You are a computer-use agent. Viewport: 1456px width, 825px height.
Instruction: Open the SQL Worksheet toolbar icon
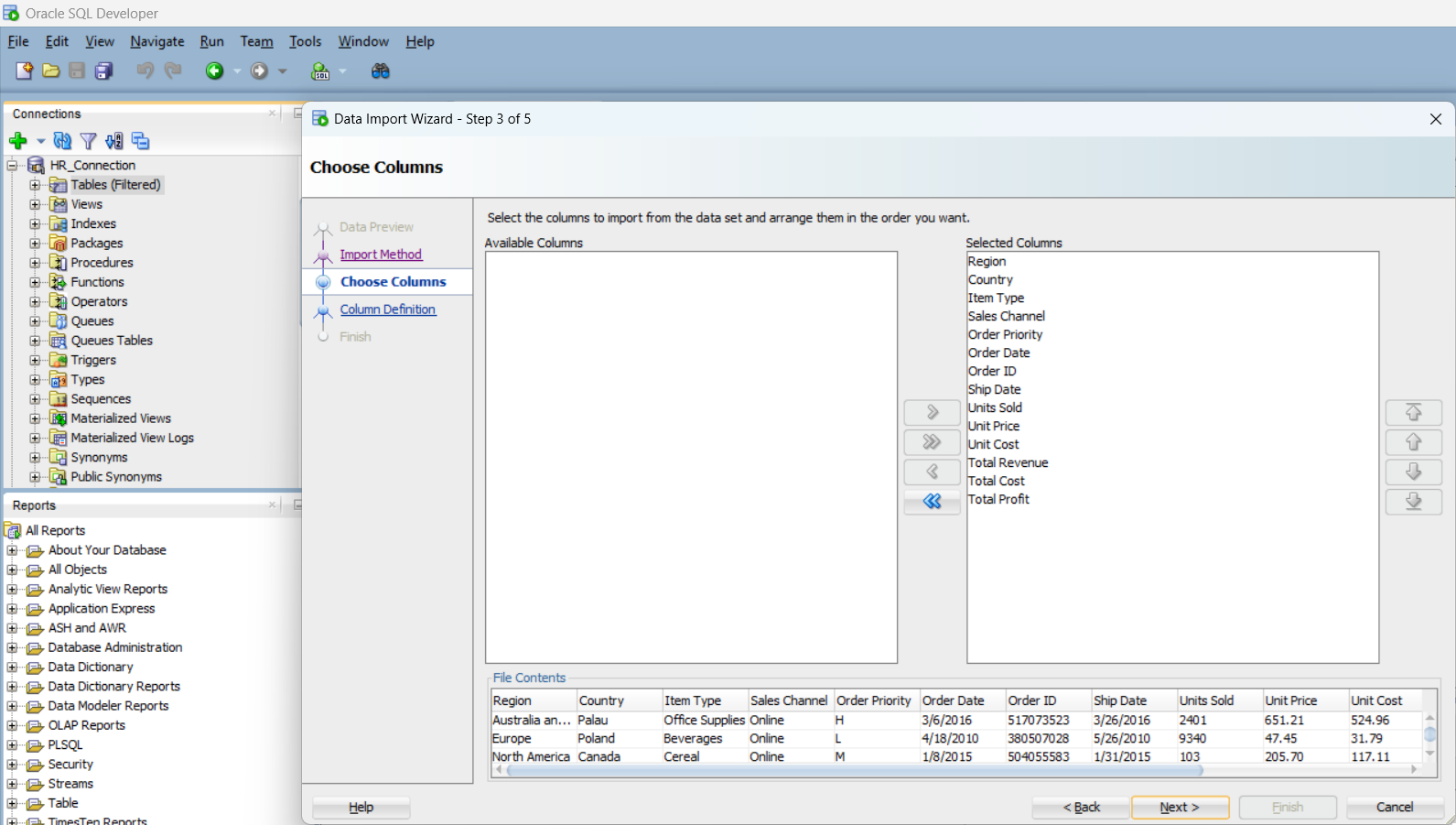click(320, 71)
